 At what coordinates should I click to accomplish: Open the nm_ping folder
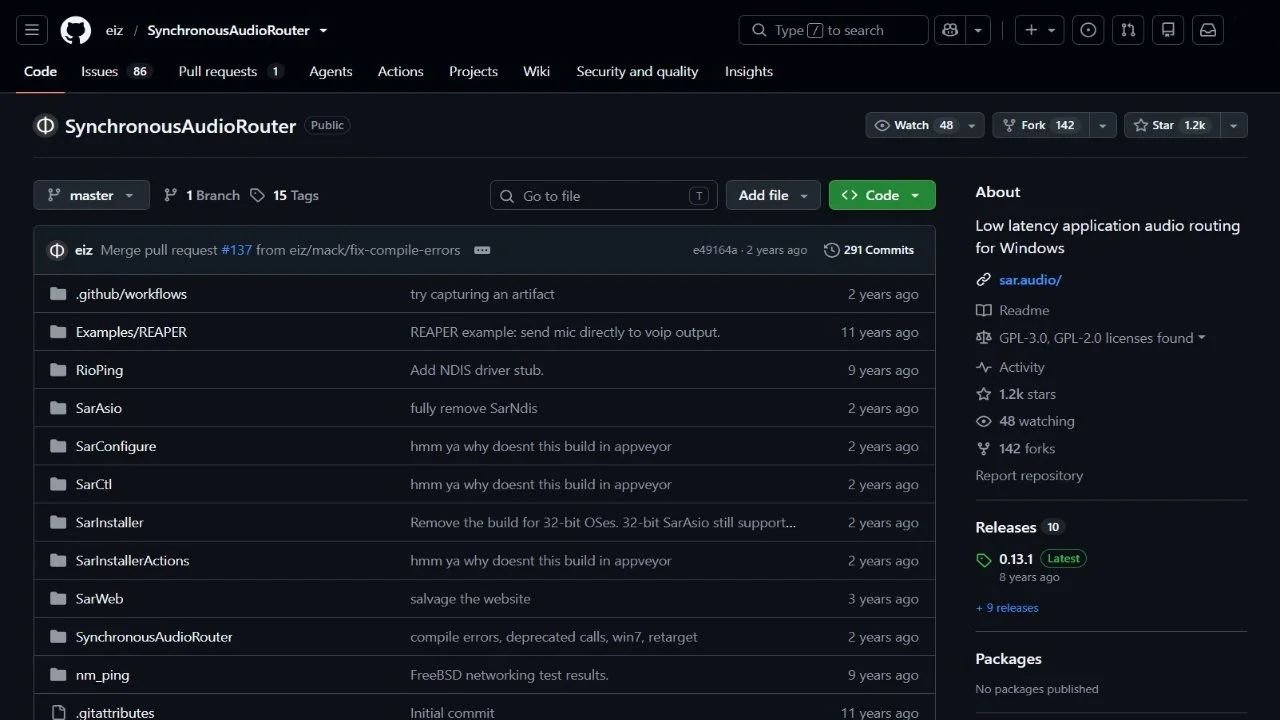pyautogui.click(x=102, y=674)
